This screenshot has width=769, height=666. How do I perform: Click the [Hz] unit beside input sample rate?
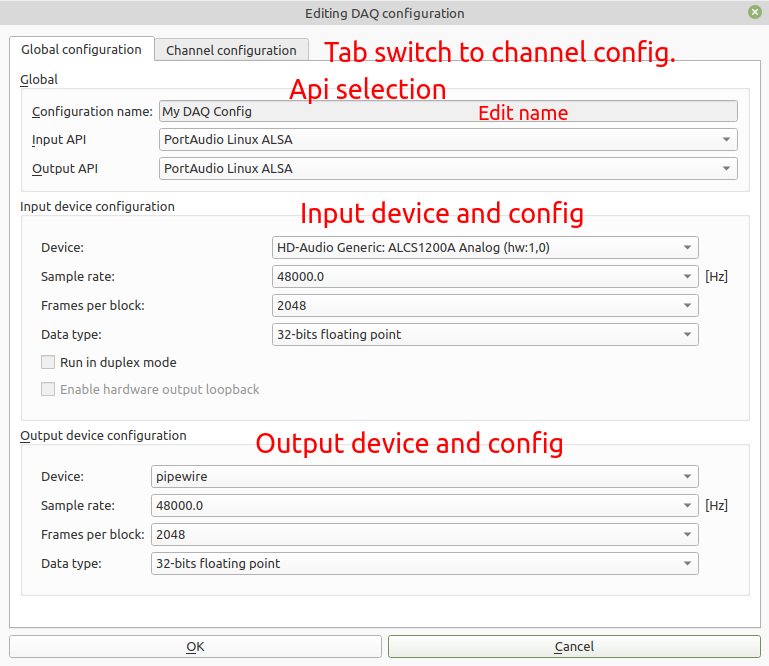(x=717, y=277)
